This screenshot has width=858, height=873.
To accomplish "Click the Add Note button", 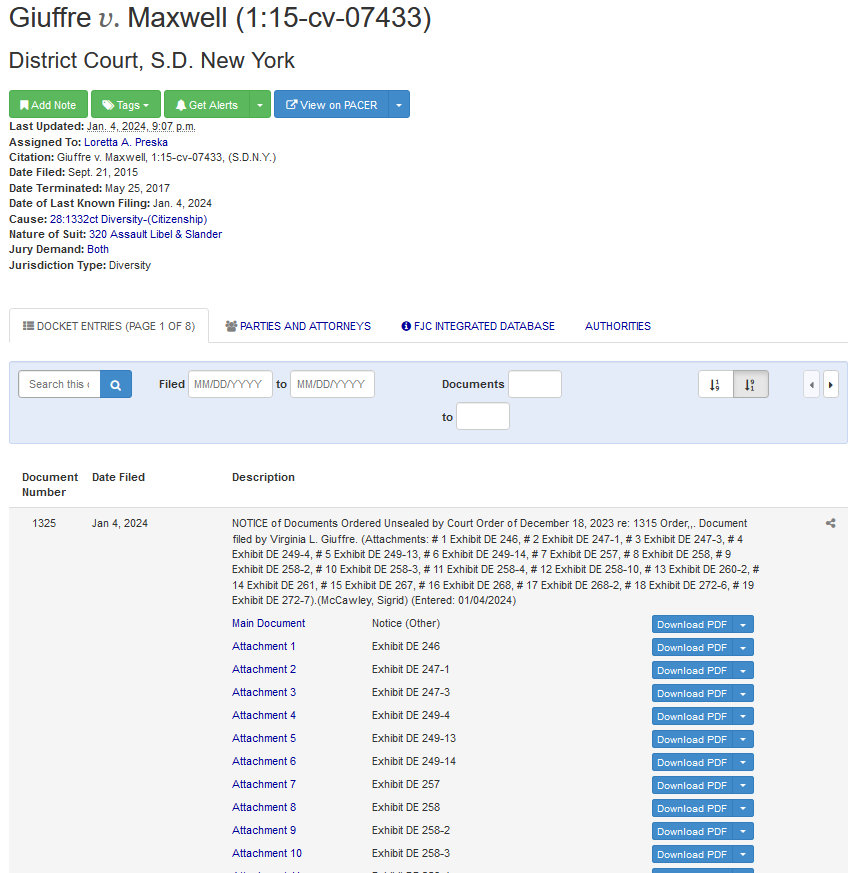I will [48, 104].
